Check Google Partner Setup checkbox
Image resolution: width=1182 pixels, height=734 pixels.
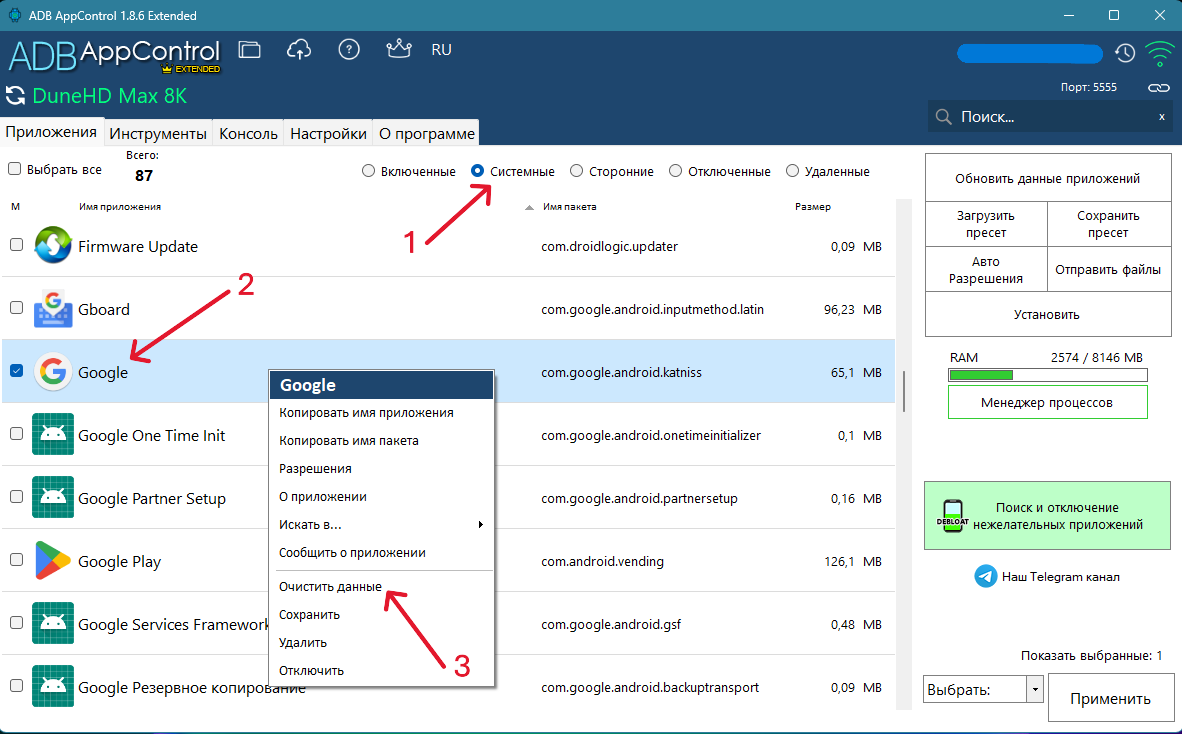click(16, 497)
